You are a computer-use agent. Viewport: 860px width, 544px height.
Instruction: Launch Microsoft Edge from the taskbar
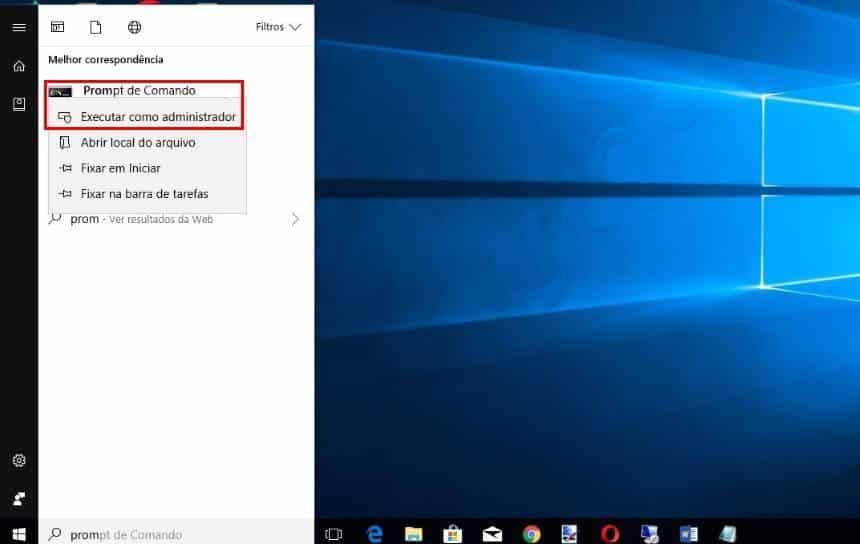pyautogui.click(x=376, y=534)
